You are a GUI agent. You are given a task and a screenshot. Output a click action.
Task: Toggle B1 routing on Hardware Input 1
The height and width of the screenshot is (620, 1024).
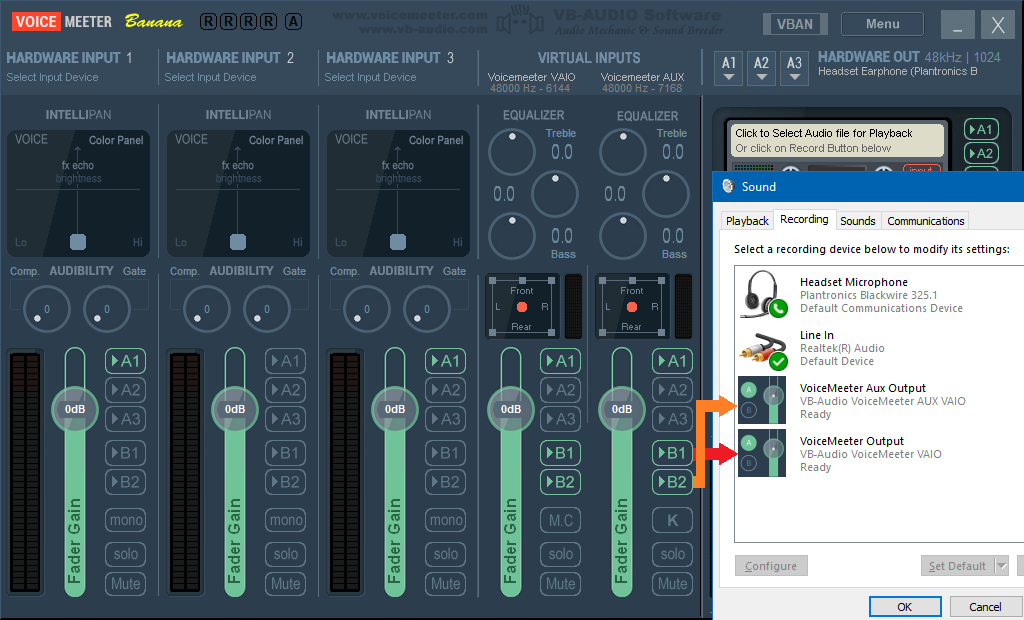(x=125, y=453)
